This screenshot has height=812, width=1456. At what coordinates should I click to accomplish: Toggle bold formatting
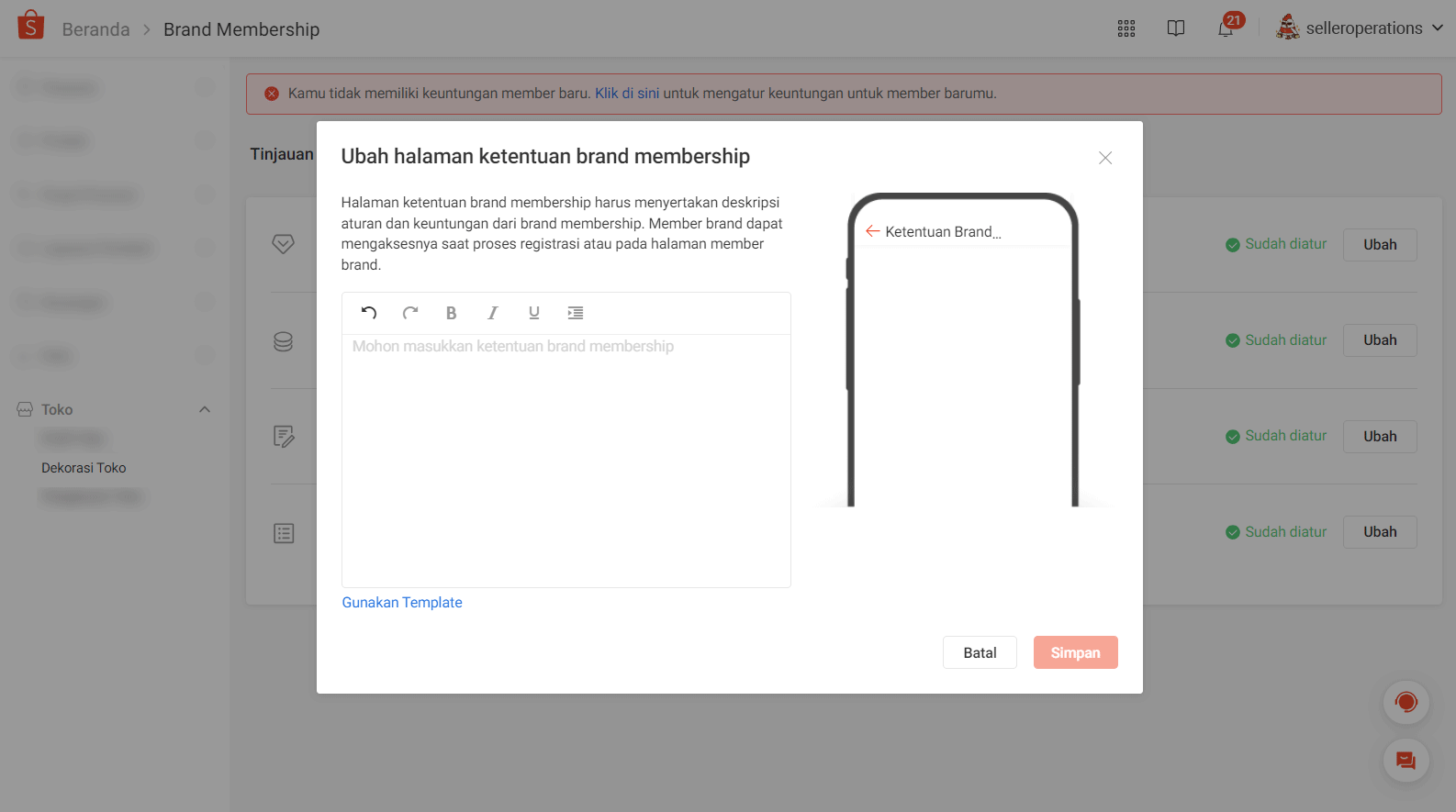click(452, 313)
